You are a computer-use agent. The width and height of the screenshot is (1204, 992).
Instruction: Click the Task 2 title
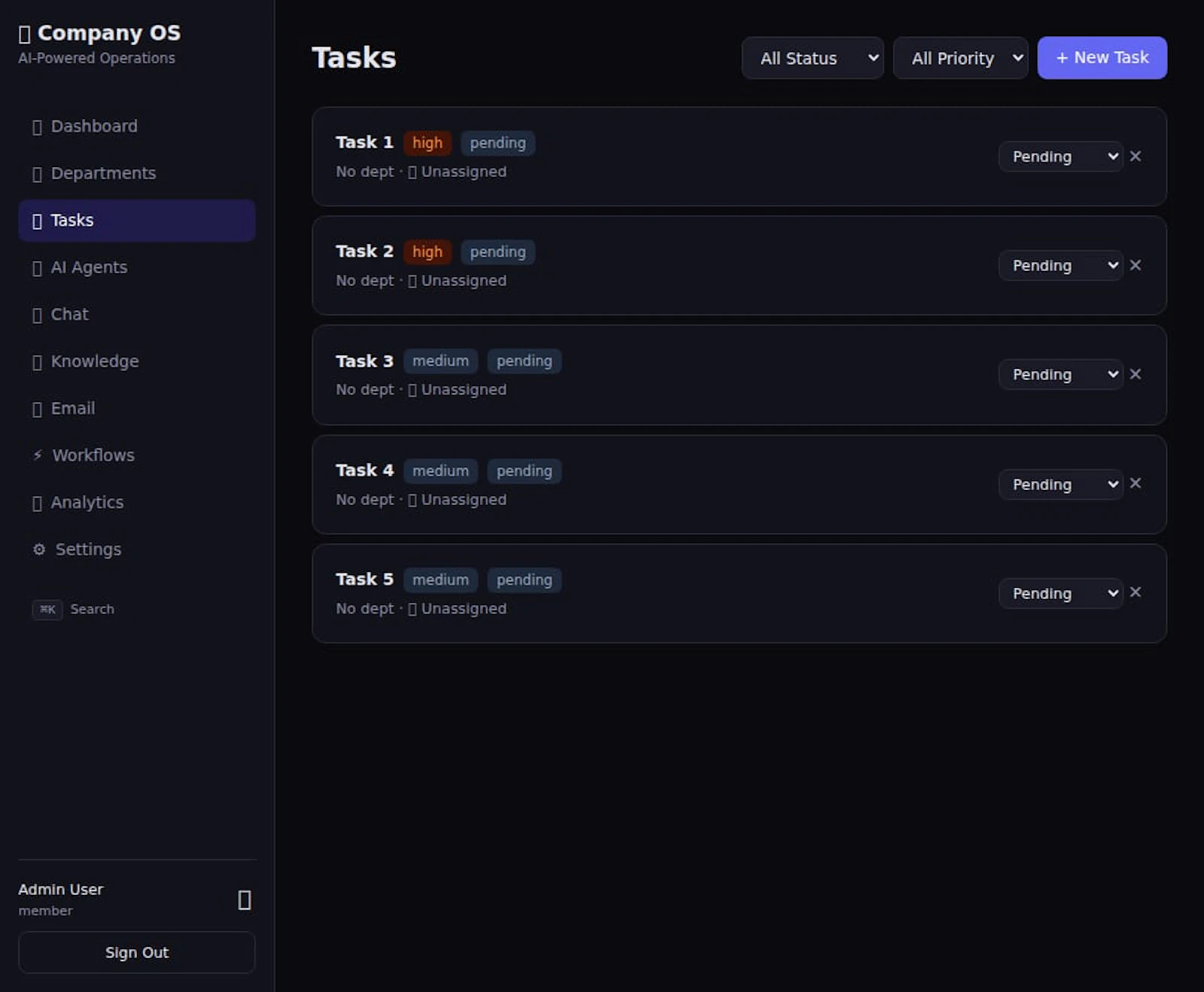tap(365, 251)
